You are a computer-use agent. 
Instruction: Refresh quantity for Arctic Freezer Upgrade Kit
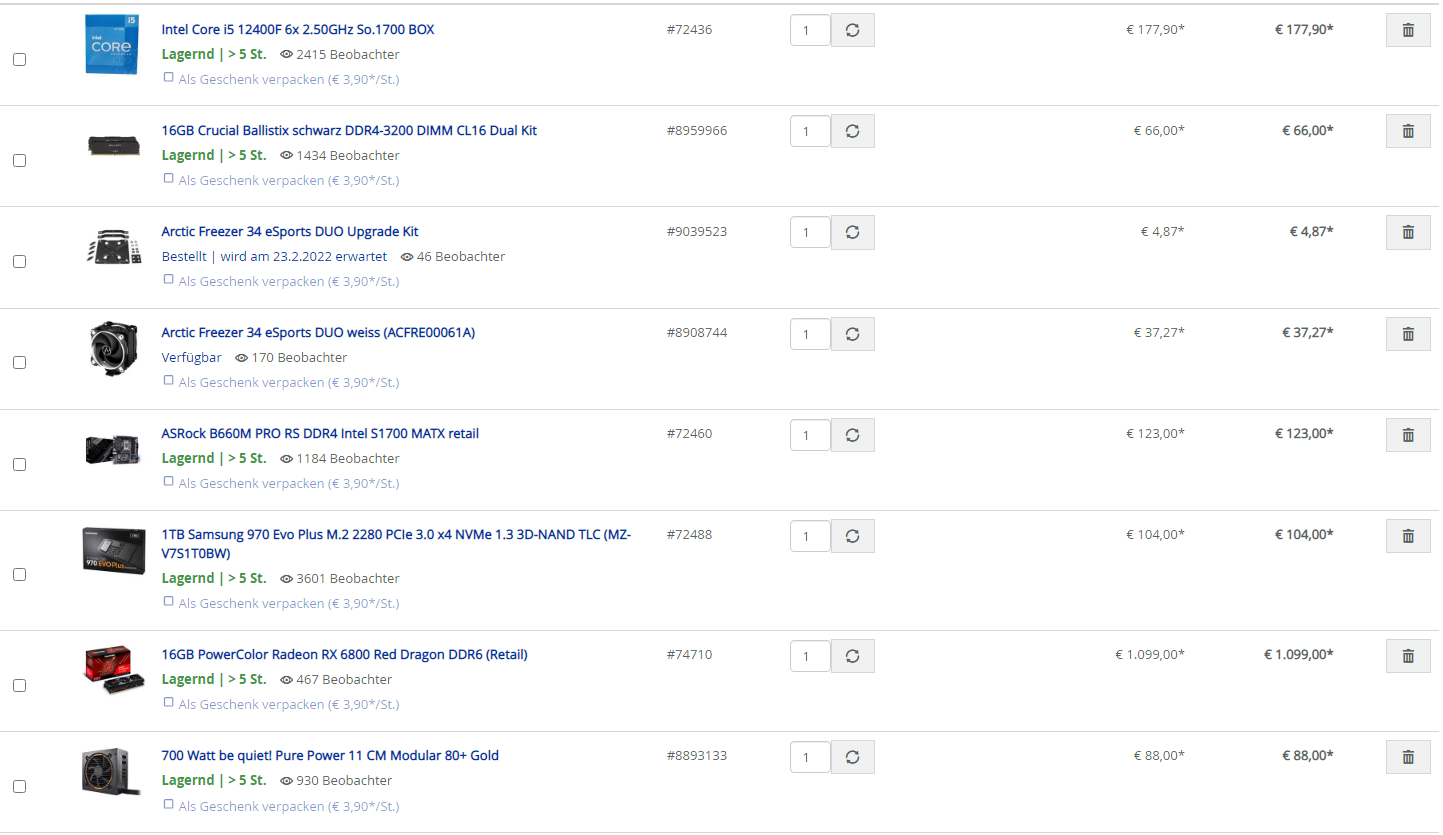coord(853,232)
